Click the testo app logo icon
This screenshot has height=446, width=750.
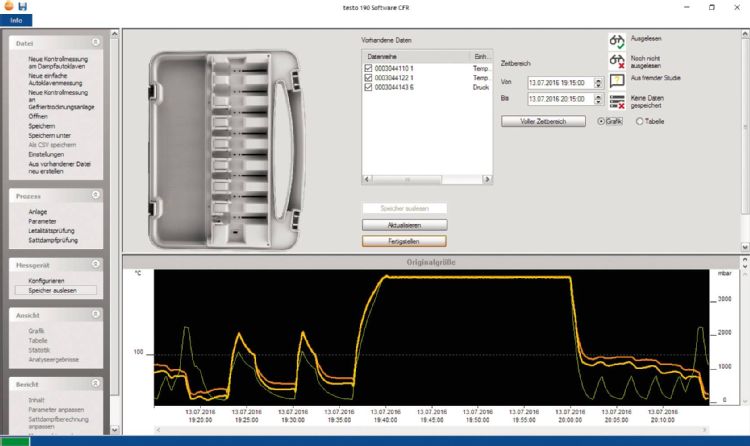tap(9, 7)
